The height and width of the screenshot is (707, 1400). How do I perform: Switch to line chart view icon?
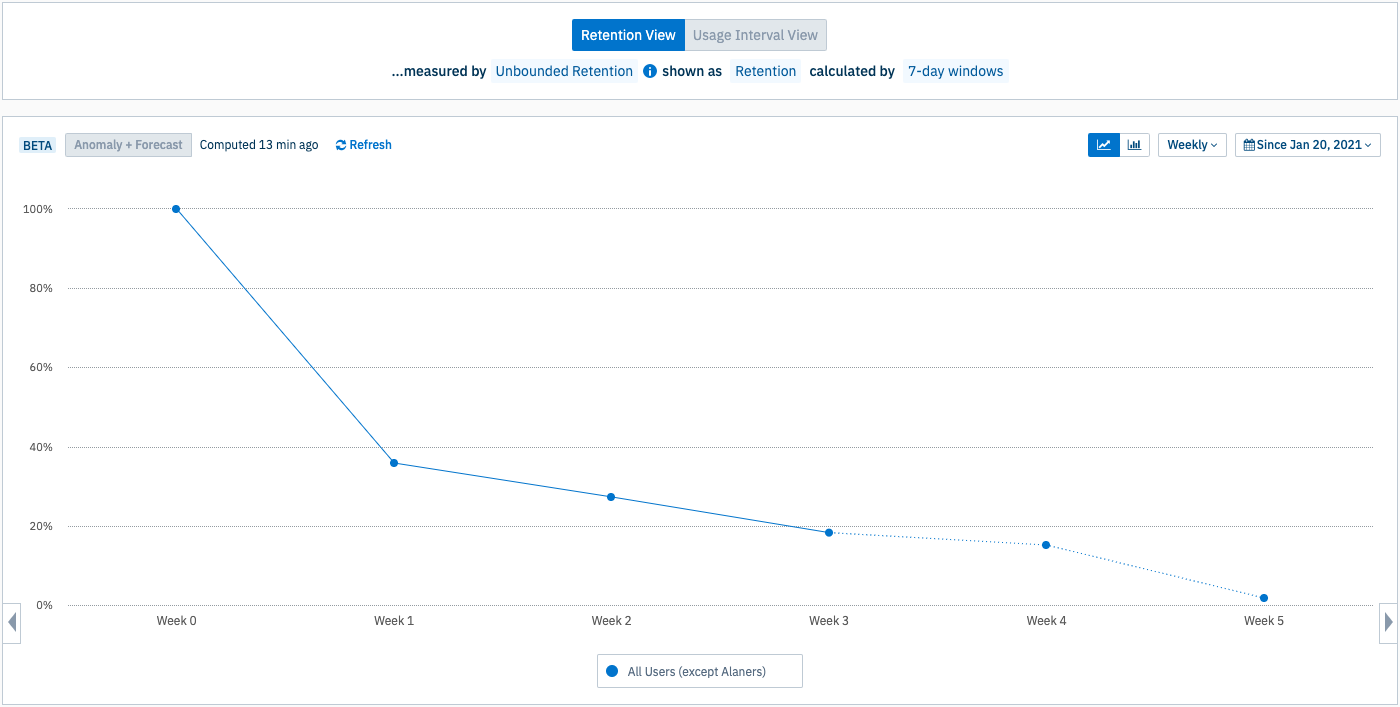click(x=1104, y=145)
